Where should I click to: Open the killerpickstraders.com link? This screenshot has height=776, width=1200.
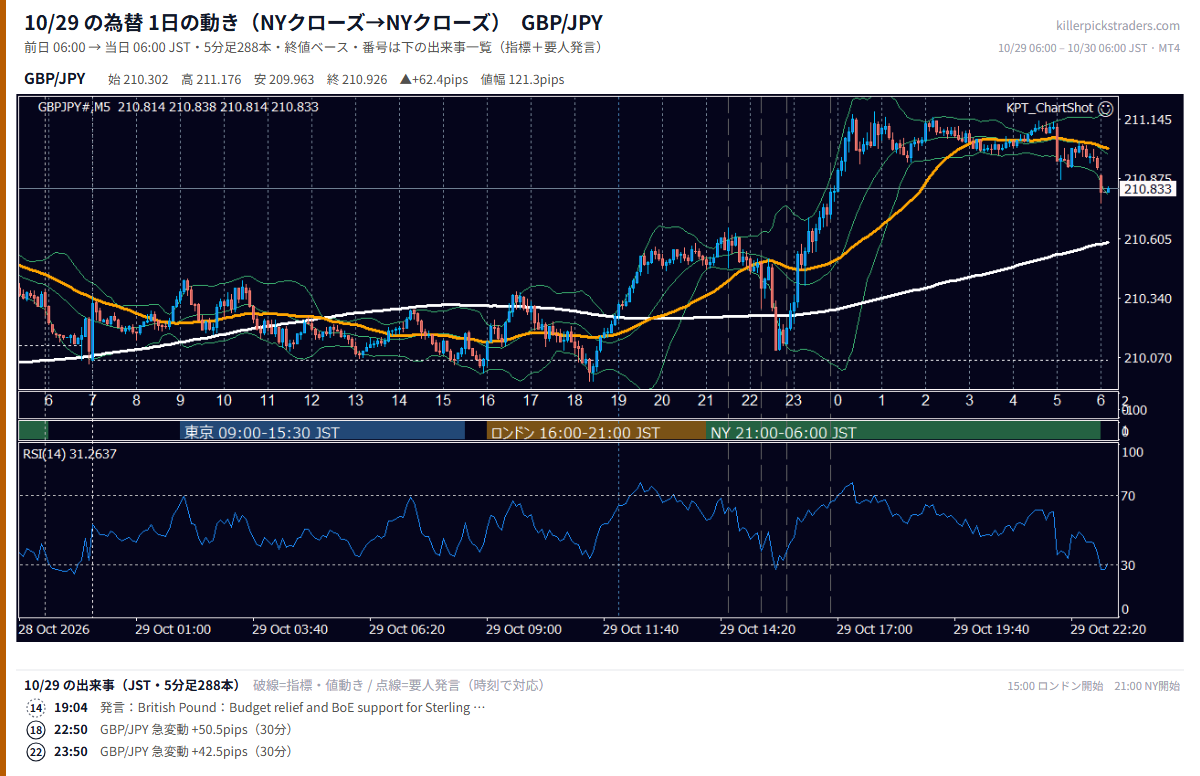pos(1118,26)
